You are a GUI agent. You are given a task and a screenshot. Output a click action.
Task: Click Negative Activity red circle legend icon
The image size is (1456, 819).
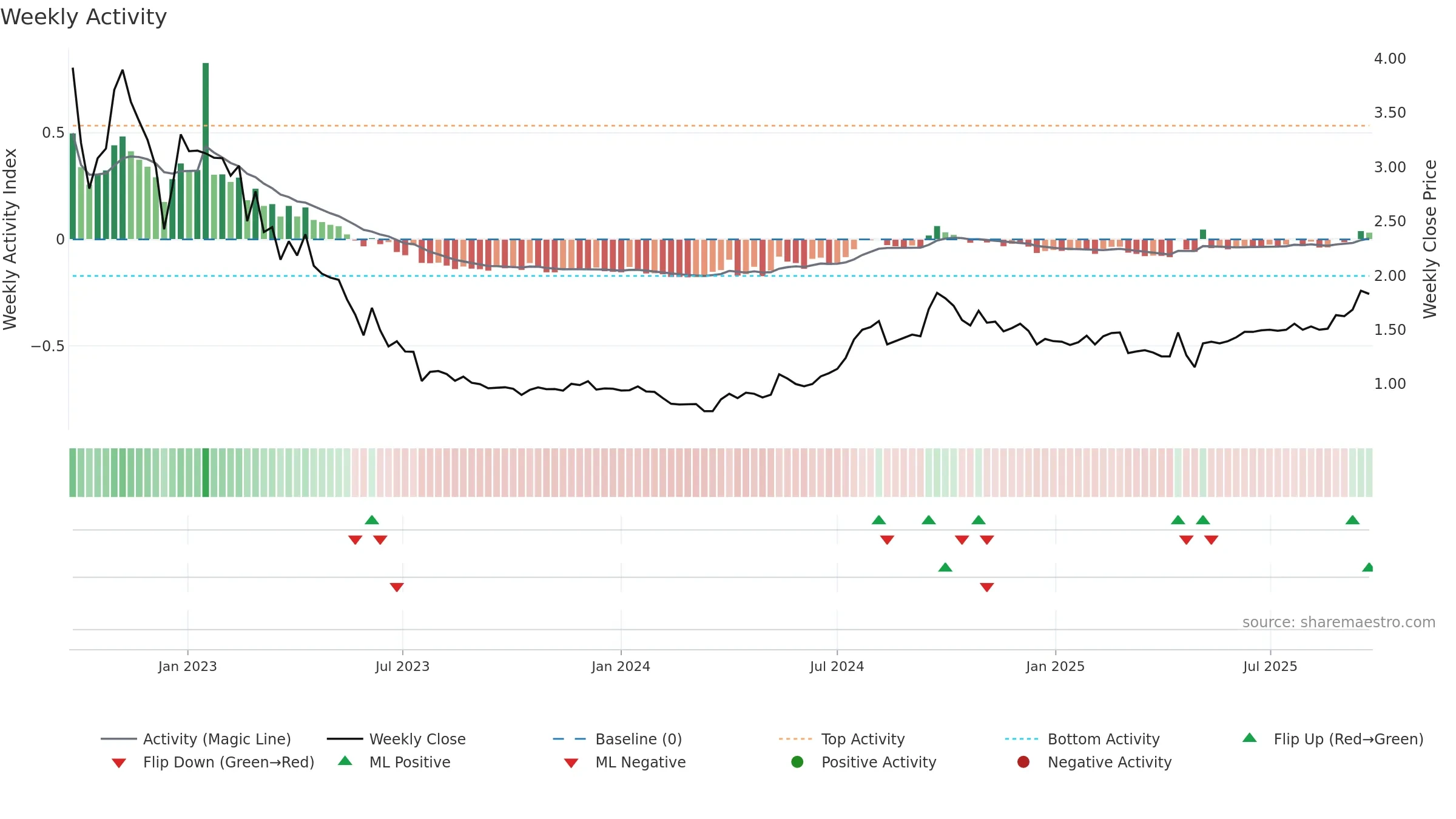[1023, 761]
